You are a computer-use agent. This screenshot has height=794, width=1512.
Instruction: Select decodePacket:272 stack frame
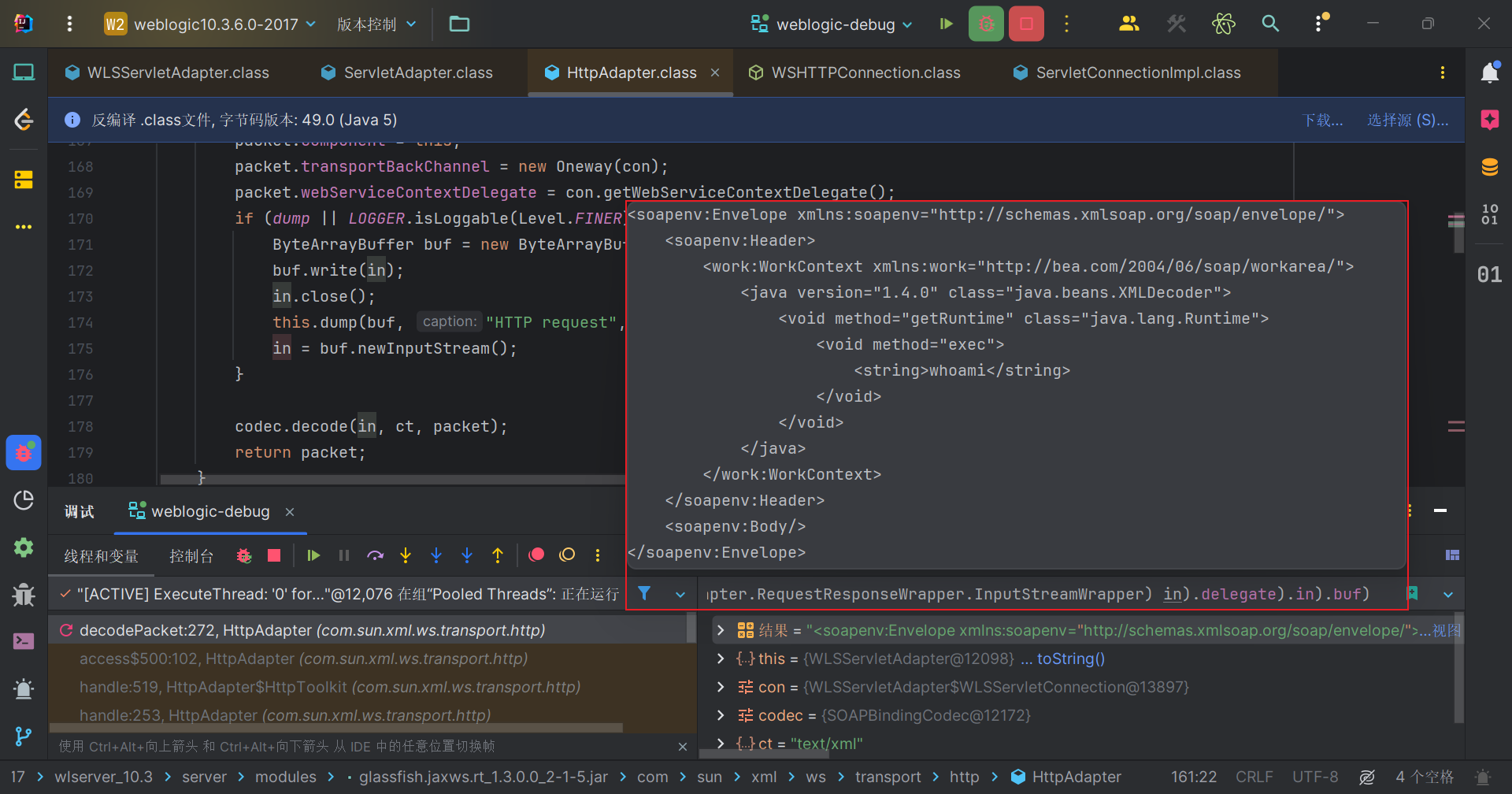tap(367, 630)
